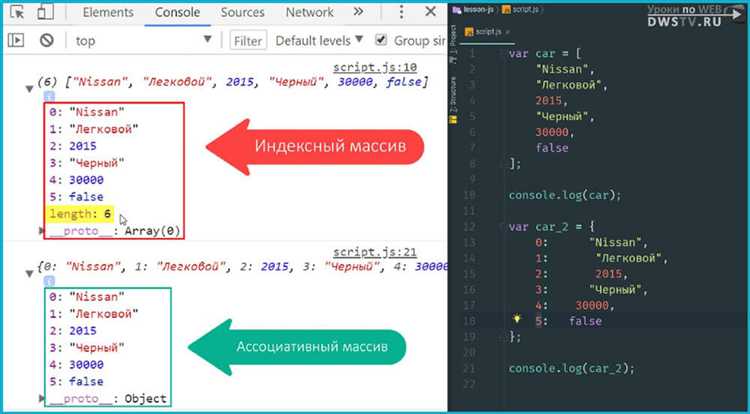Open the DevTools three-dot menu
Viewport: 750px width, 414px height.
(x=401, y=12)
